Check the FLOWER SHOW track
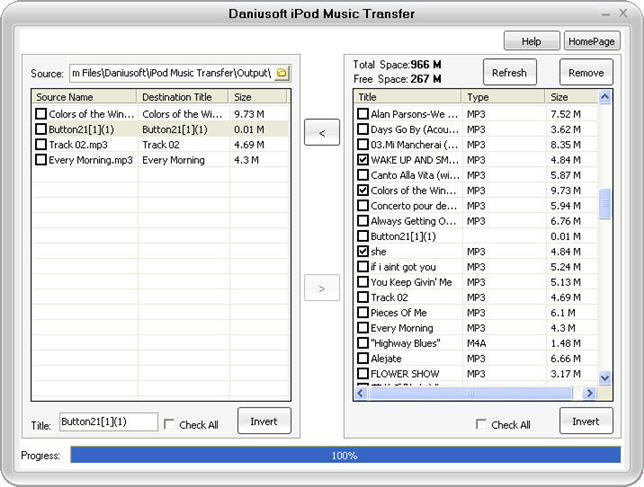644x487 pixels. (x=363, y=374)
